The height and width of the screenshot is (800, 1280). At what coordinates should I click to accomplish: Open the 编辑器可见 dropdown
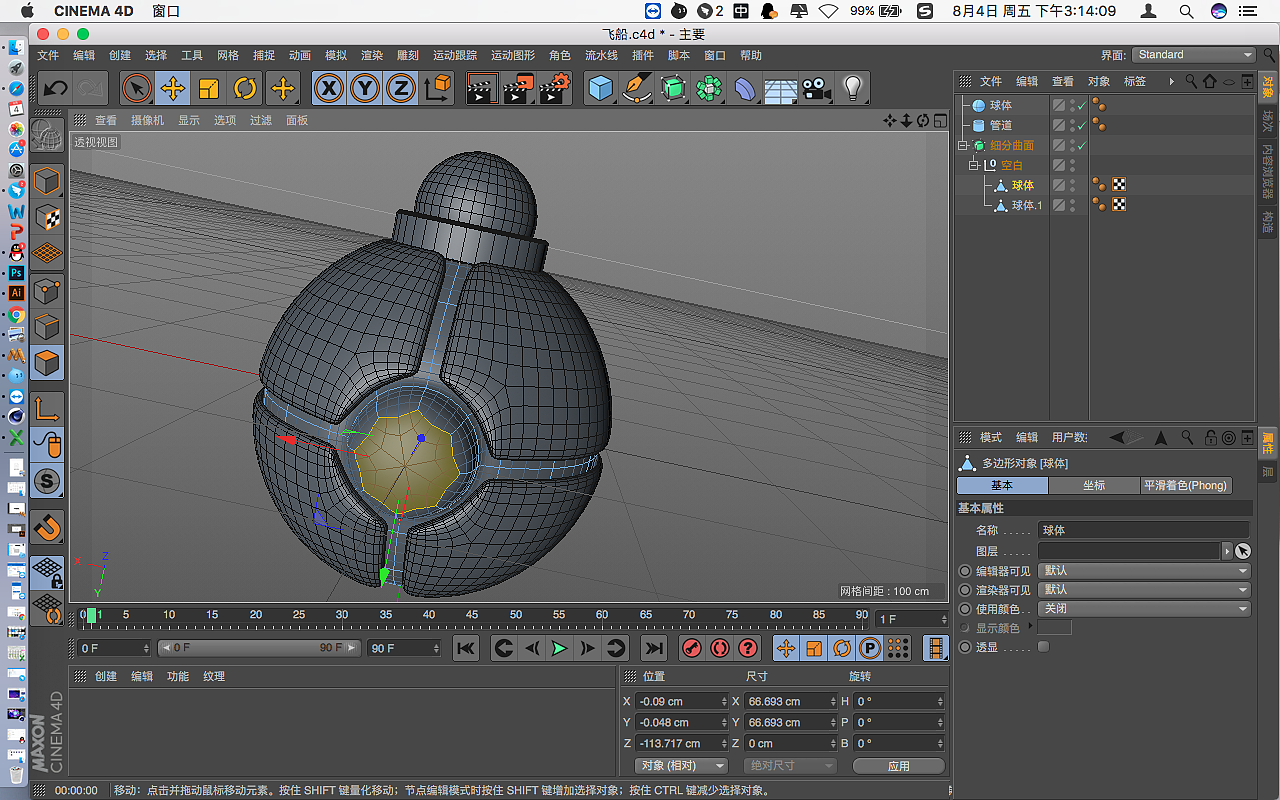(x=1144, y=571)
